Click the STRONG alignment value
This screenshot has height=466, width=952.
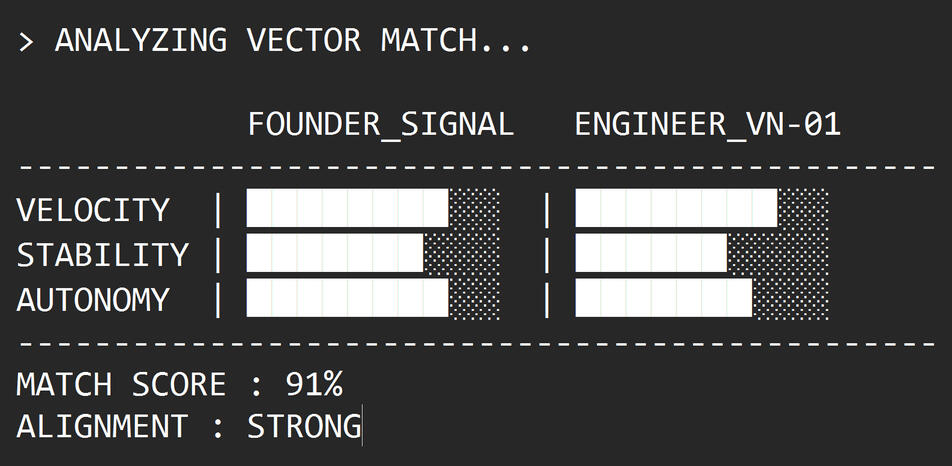click(x=304, y=427)
